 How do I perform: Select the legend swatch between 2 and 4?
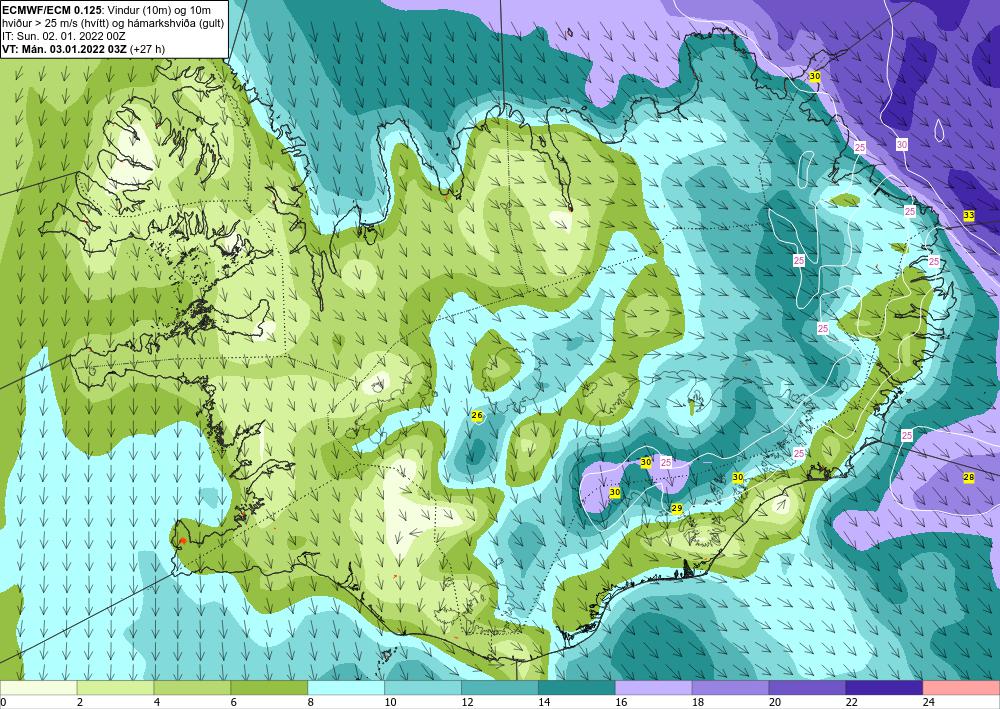pyautogui.click(x=115, y=688)
